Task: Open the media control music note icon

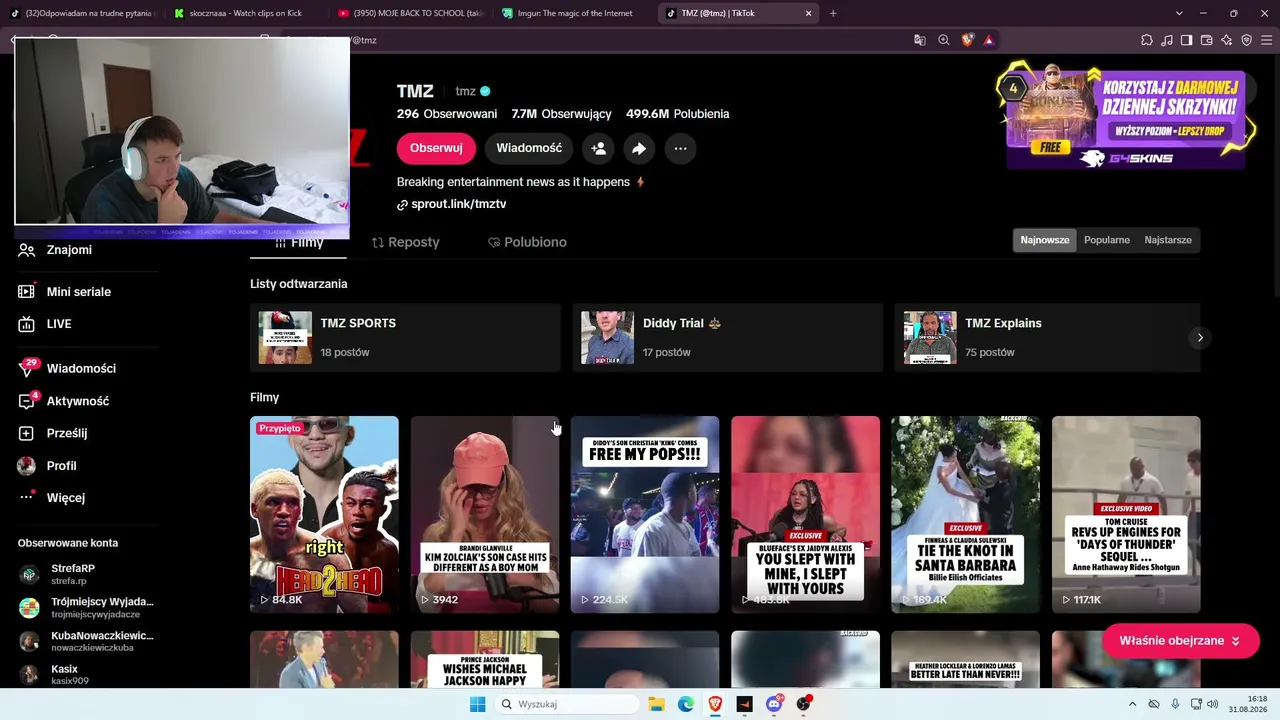Action: point(1167,40)
